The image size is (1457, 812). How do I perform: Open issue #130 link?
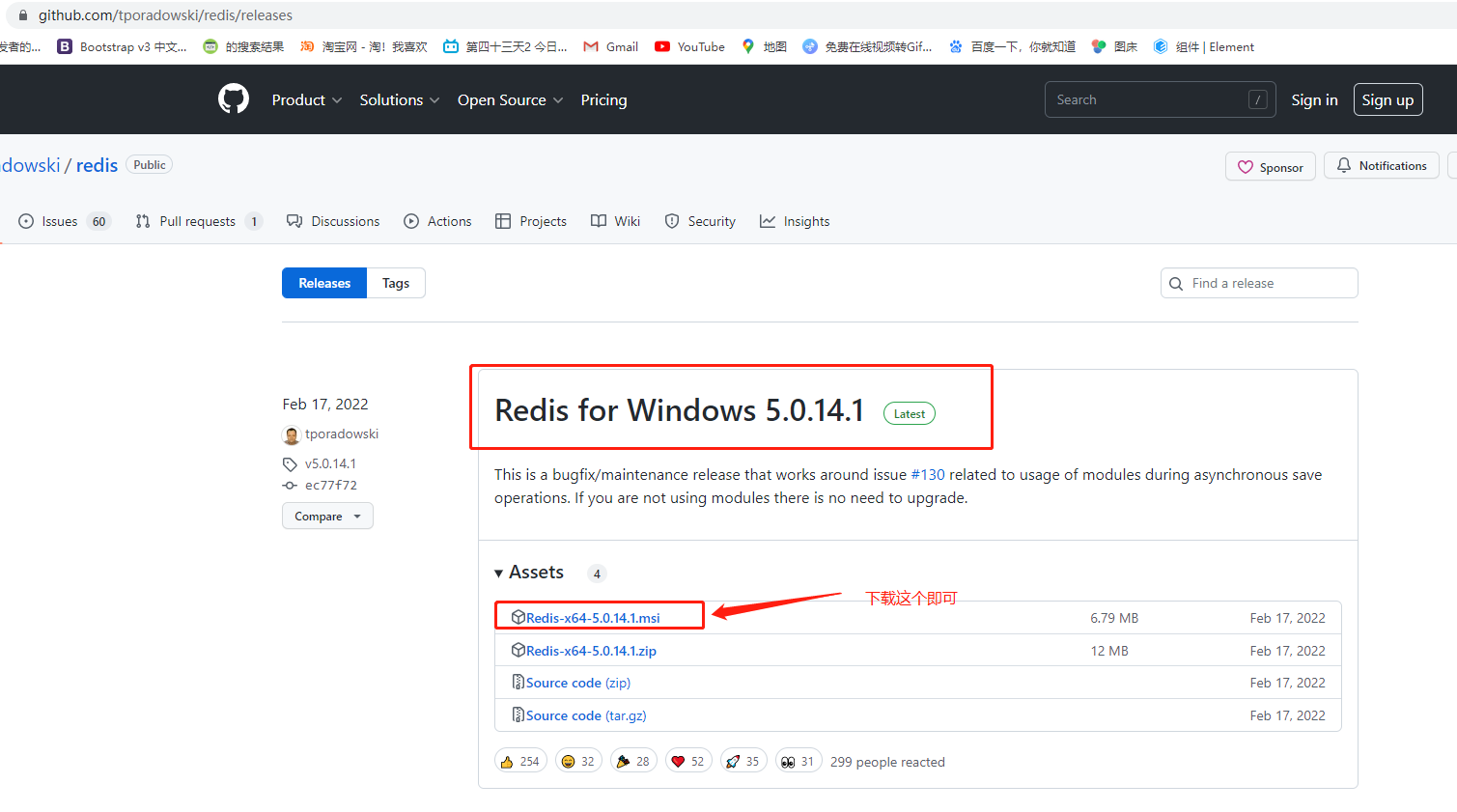pos(928,475)
